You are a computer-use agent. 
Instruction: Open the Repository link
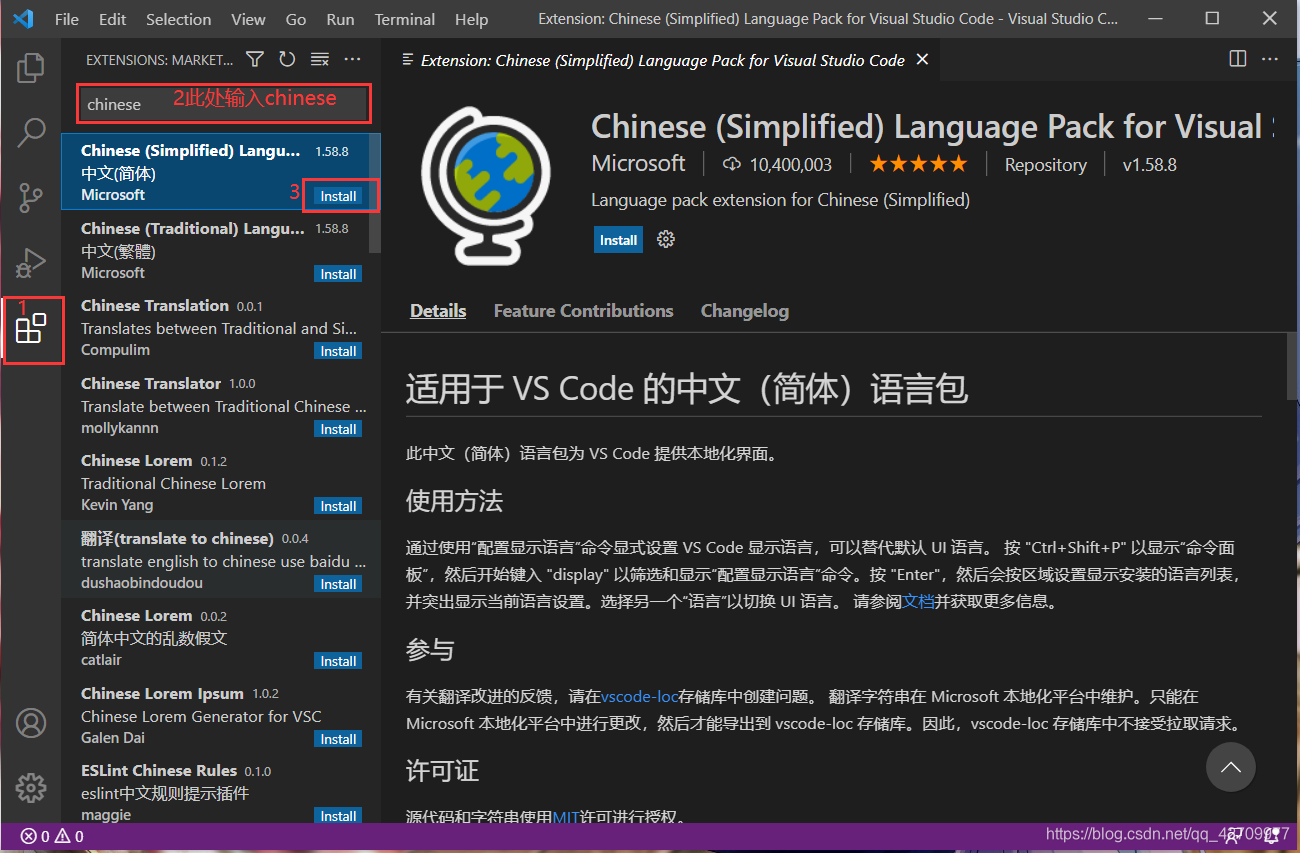(1045, 165)
